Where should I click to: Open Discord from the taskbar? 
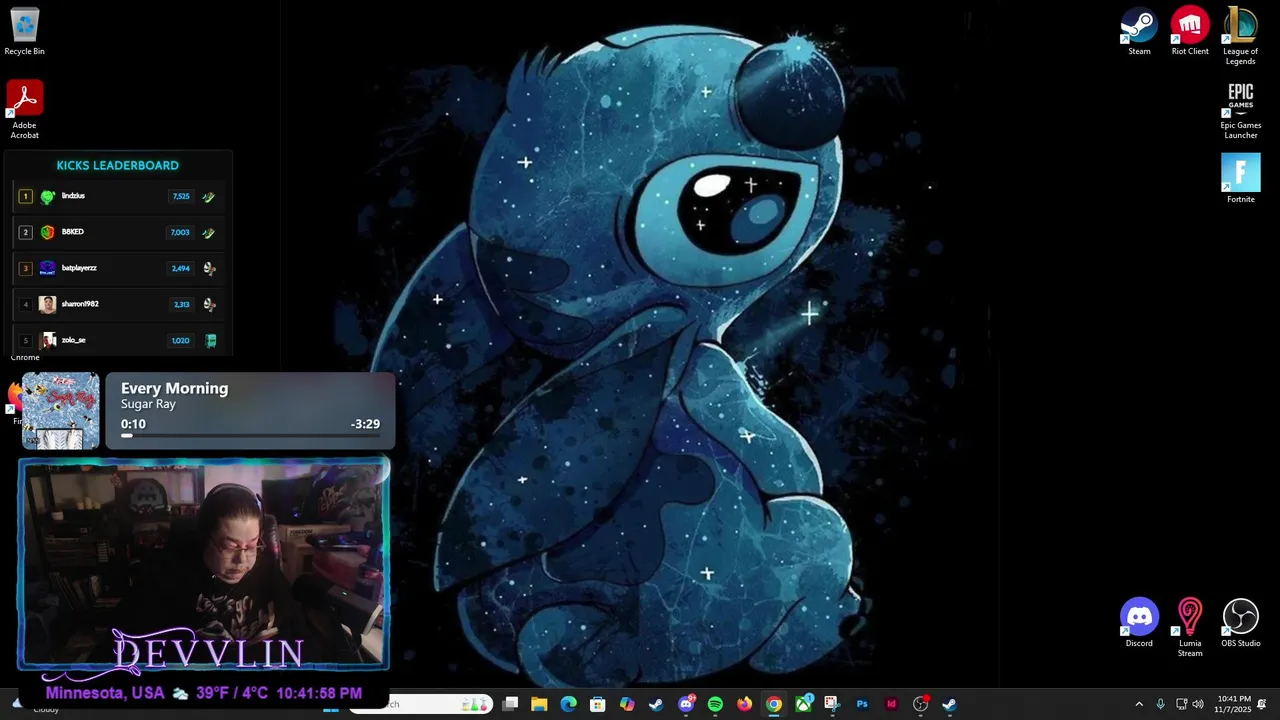point(686,704)
